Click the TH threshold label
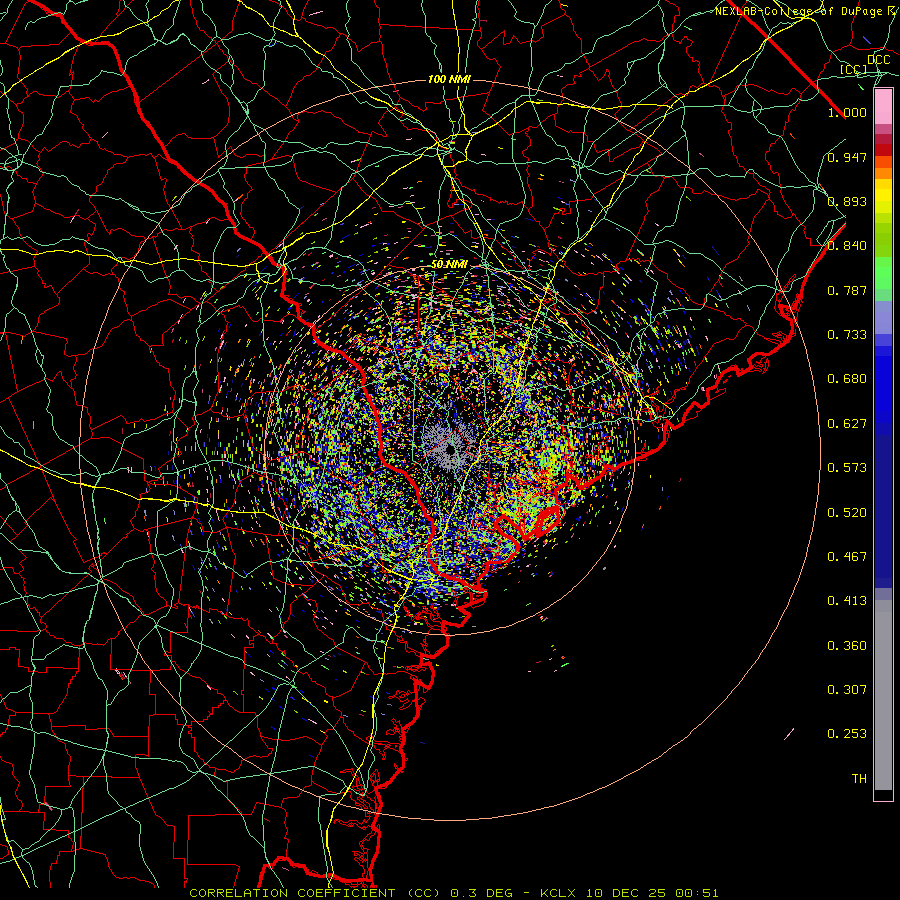Screen dimensions: 900x900 click(859, 779)
